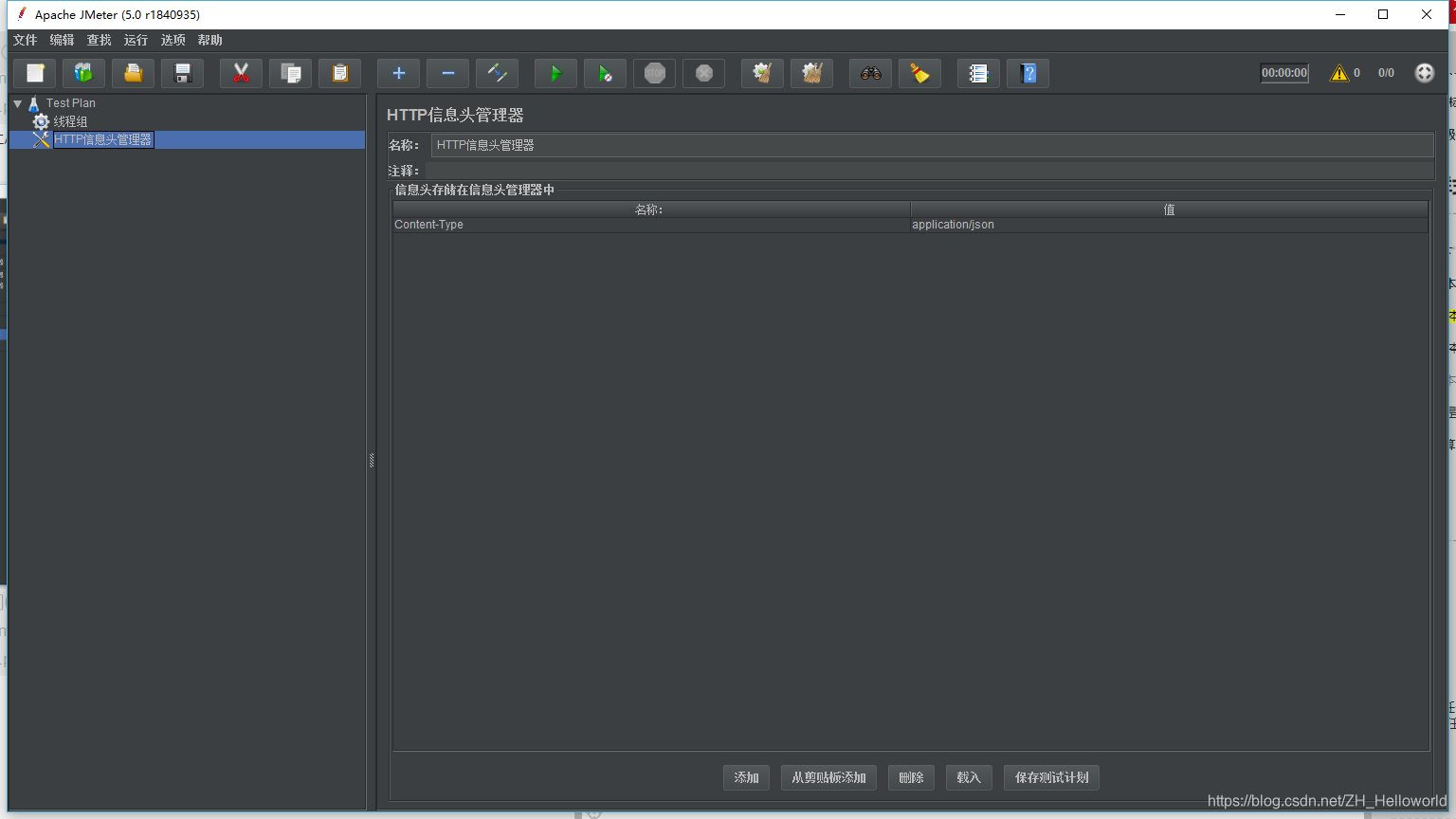1456x819 pixels.
Task: Collapse all nodes with minus icon
Action: [x=447, y=73]
